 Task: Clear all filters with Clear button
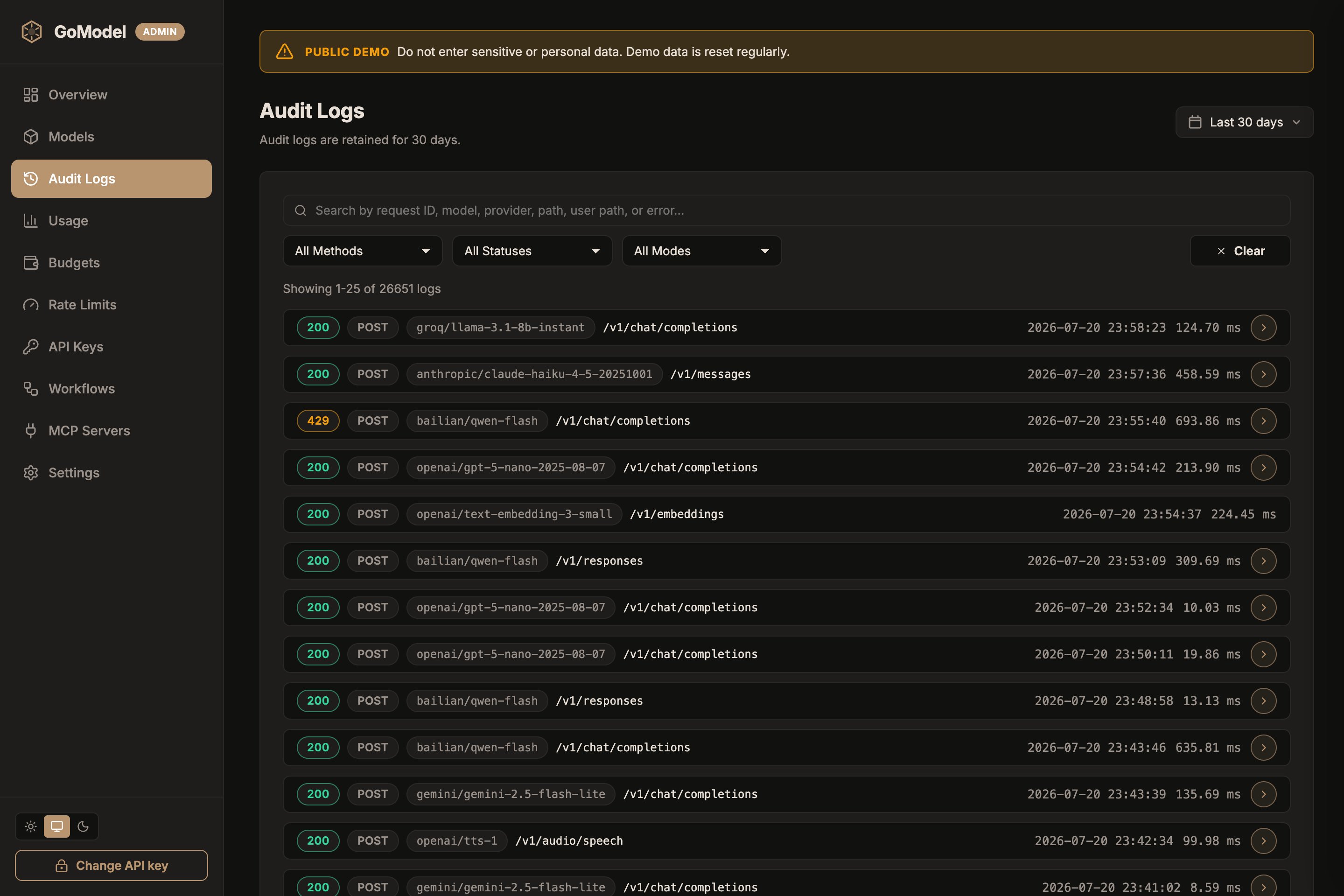(x=1240, y=251)
